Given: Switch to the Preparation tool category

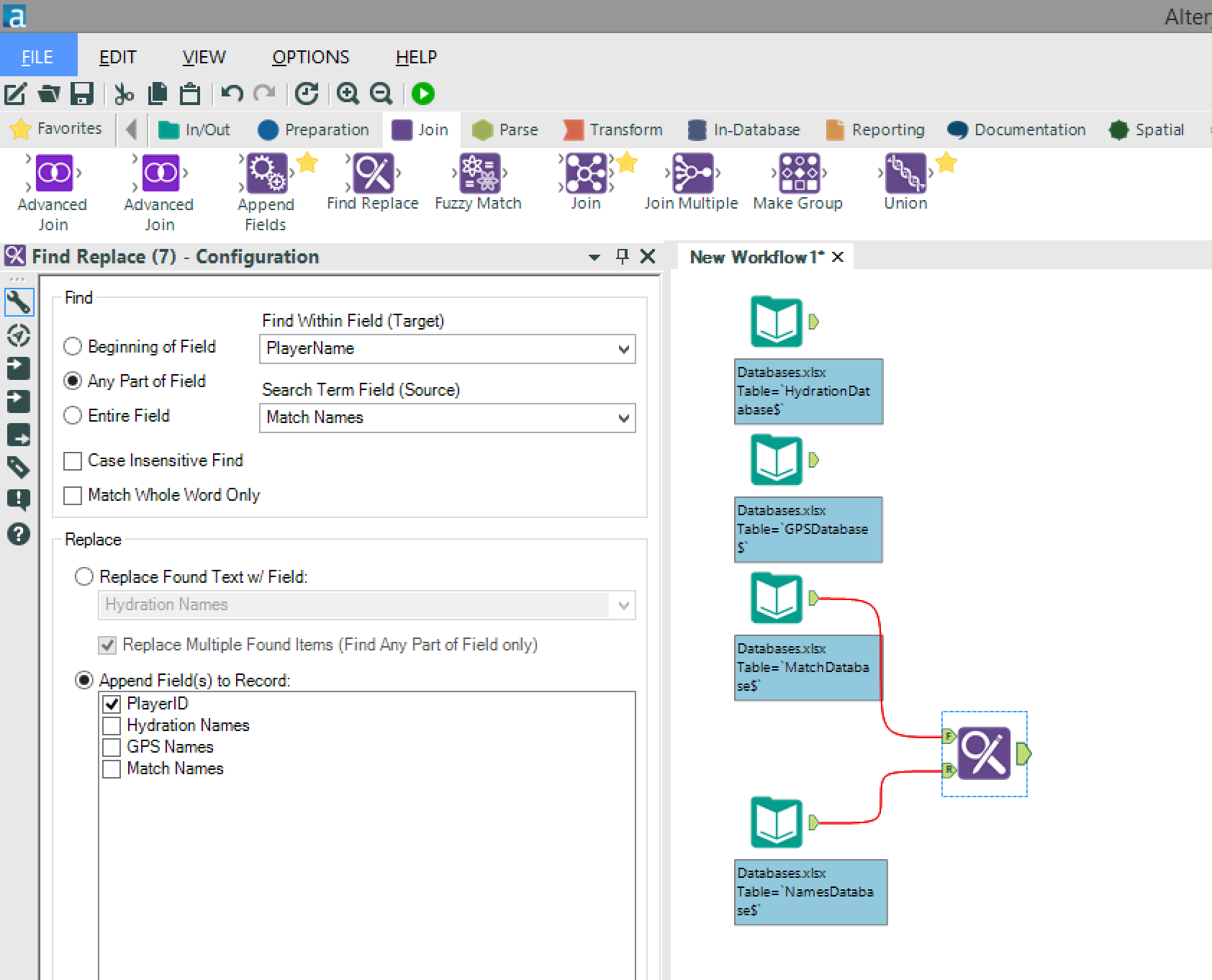Looking at the screenshot, I should coord(314,130).
